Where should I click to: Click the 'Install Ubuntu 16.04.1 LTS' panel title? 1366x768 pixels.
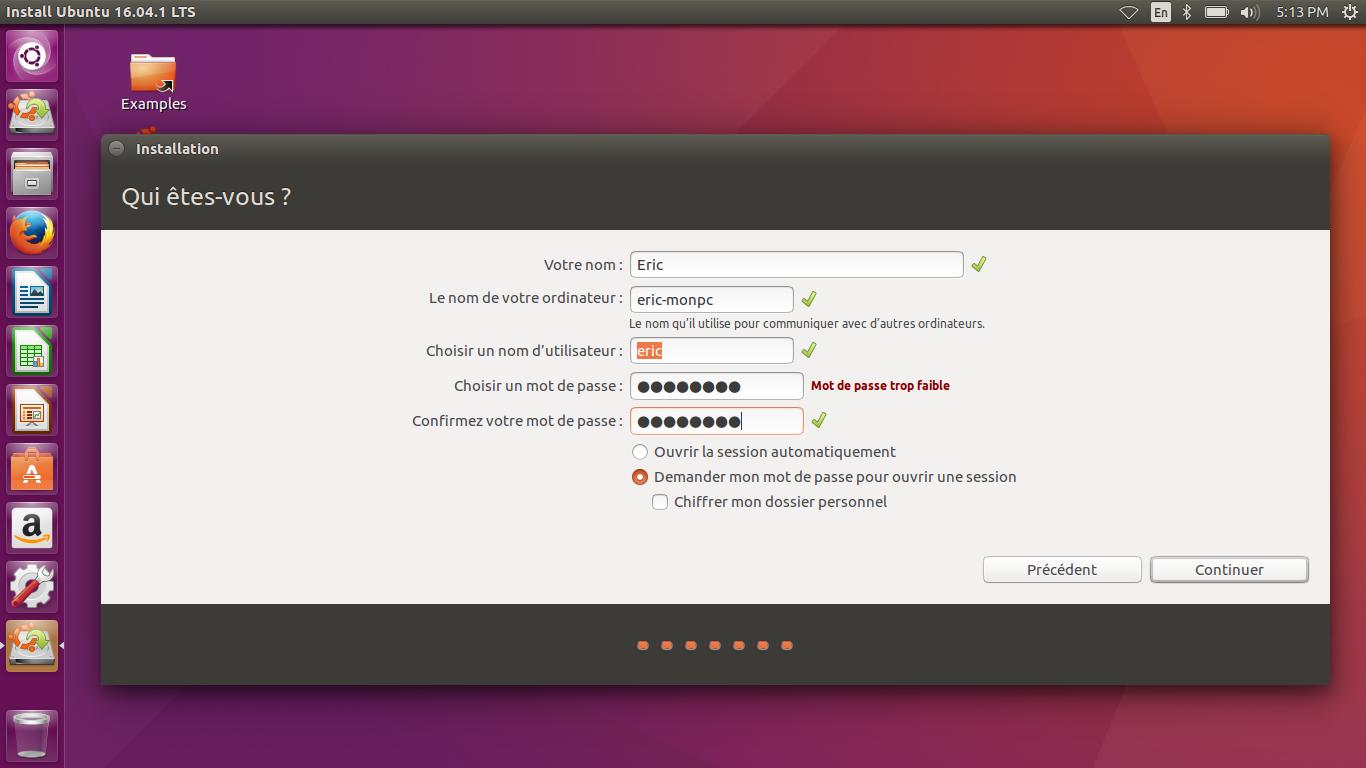pos(101,12)
